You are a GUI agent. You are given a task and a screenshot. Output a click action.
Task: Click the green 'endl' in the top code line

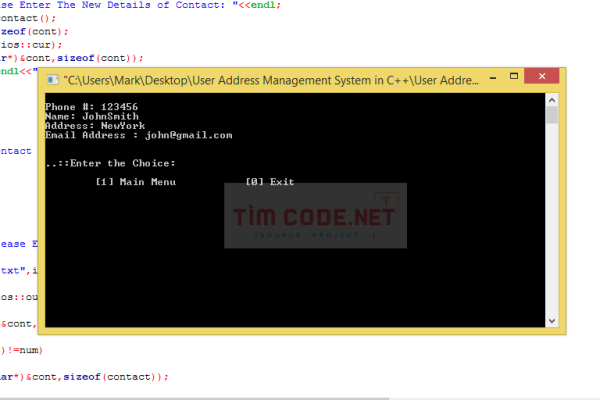tap(262, 5)
